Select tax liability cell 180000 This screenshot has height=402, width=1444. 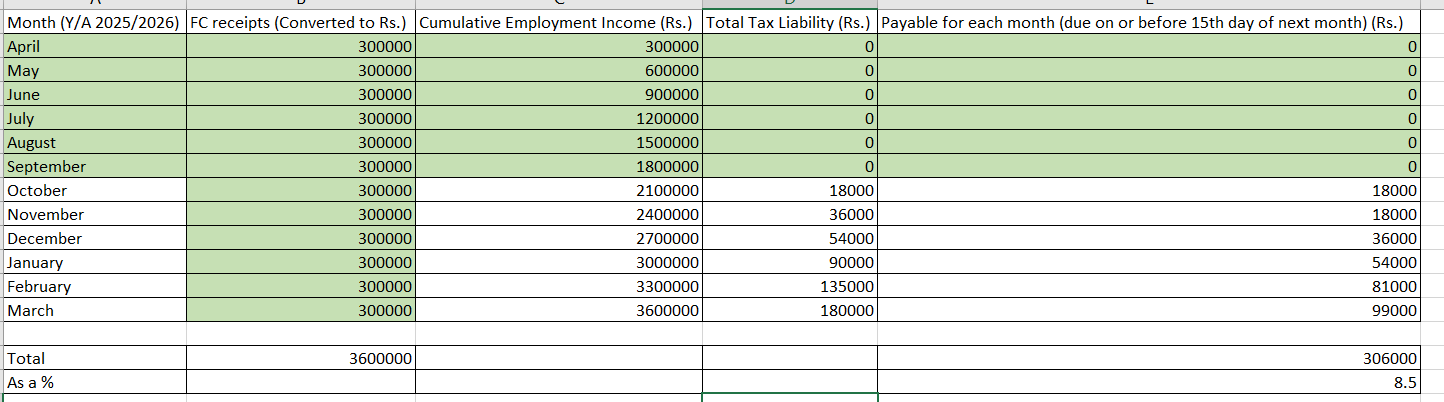(x=790, y=311)
